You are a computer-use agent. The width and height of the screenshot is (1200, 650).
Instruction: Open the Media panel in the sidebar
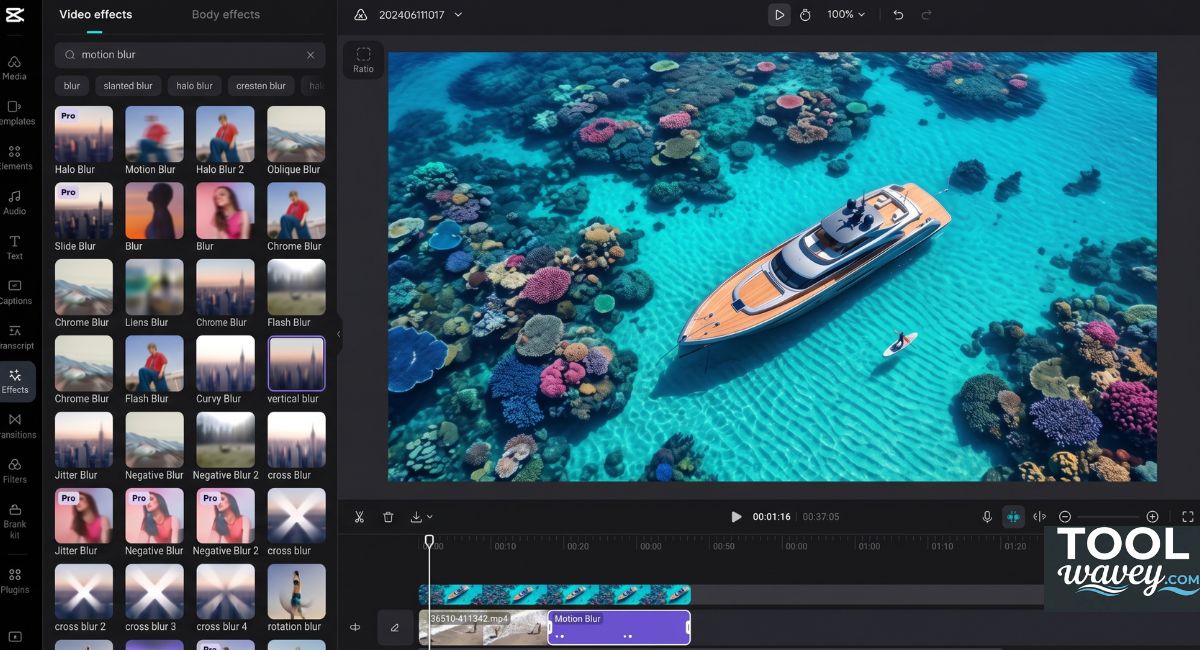click(x=15, y=67)
